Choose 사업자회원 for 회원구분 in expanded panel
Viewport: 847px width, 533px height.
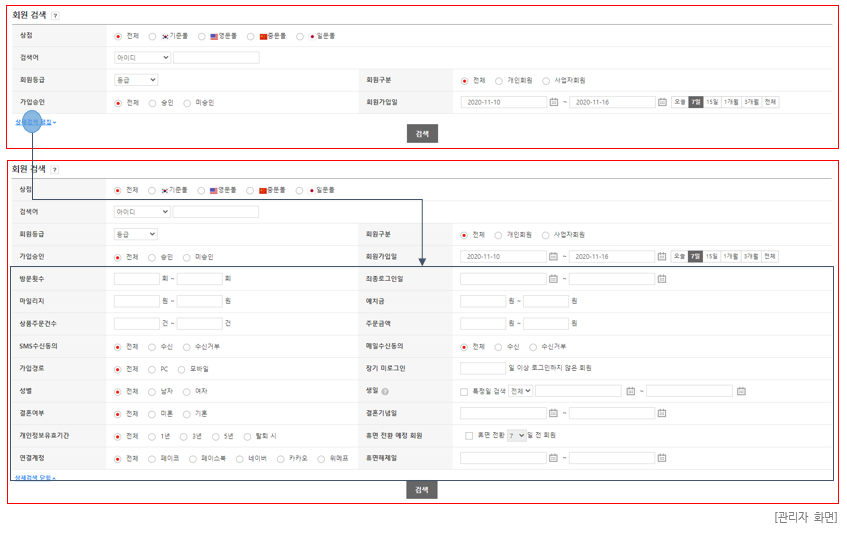pyautogui.click(x=546, y=235)
